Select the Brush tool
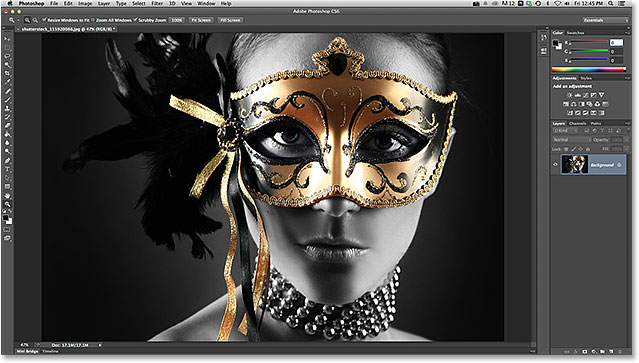This screenshot has width=639, height=363. [x=7, y=99]
